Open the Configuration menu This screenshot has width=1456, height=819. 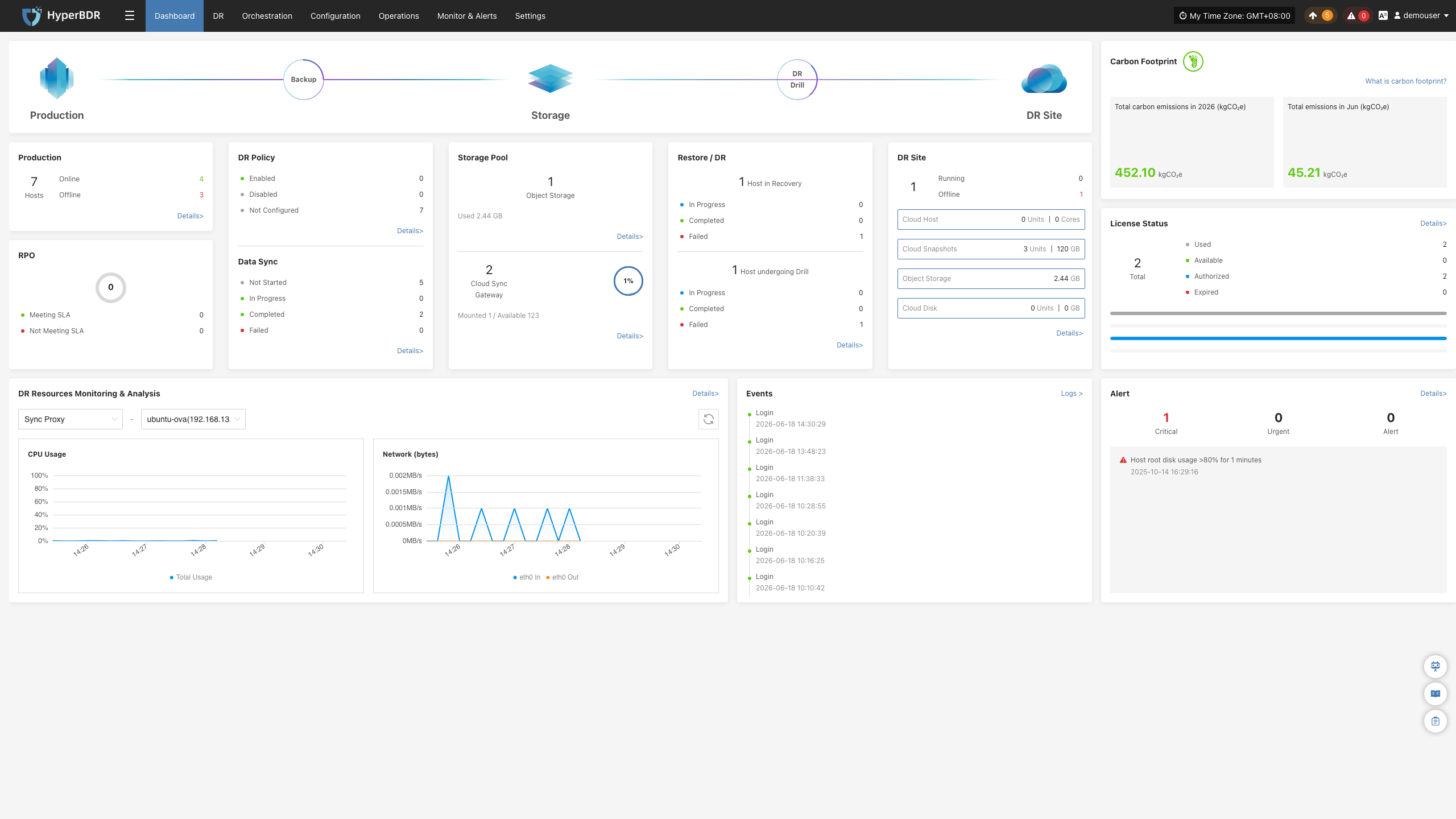[x=336, y=16]
